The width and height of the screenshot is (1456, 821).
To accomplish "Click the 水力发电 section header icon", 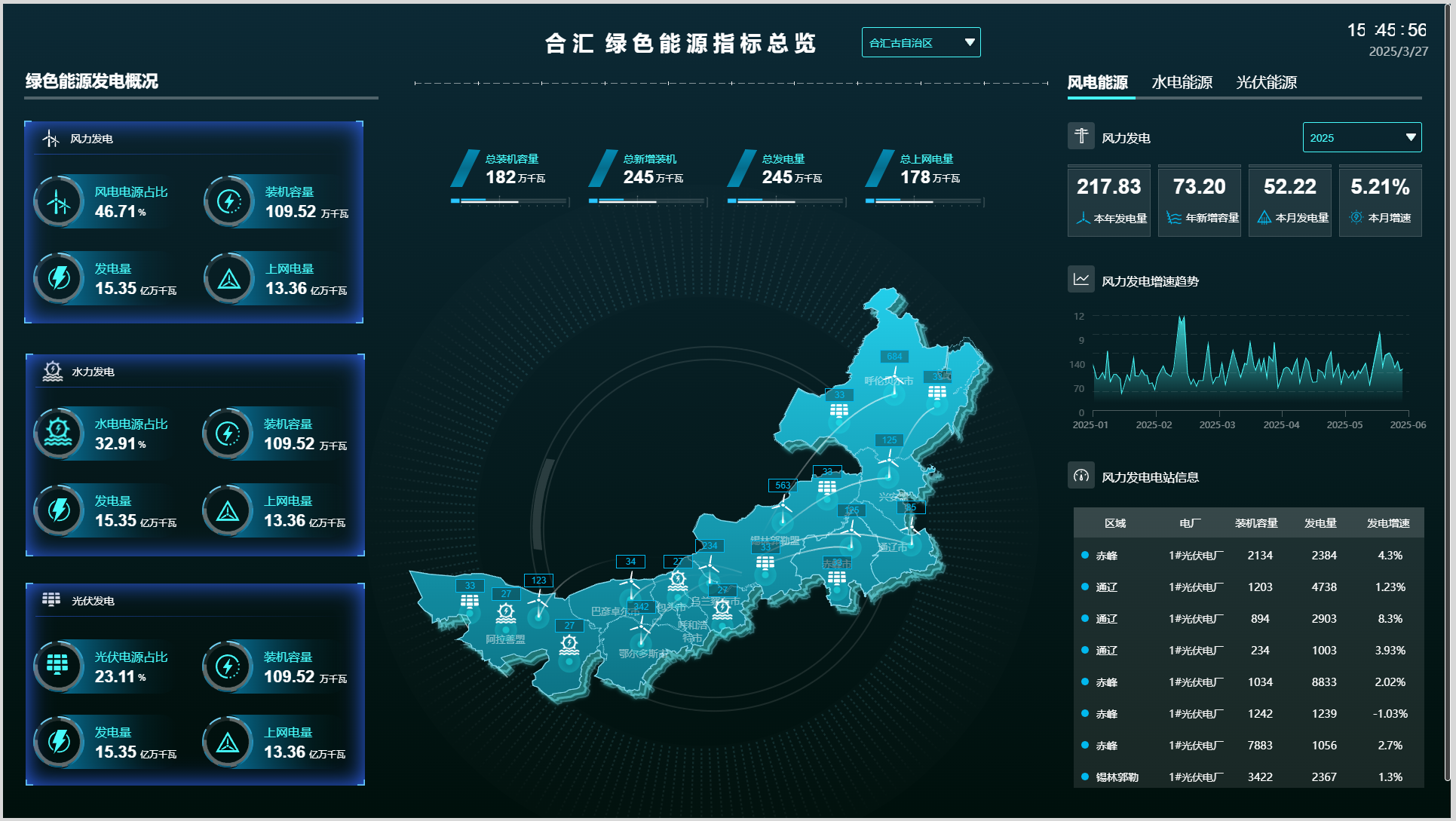I will (x=52, y=371).
